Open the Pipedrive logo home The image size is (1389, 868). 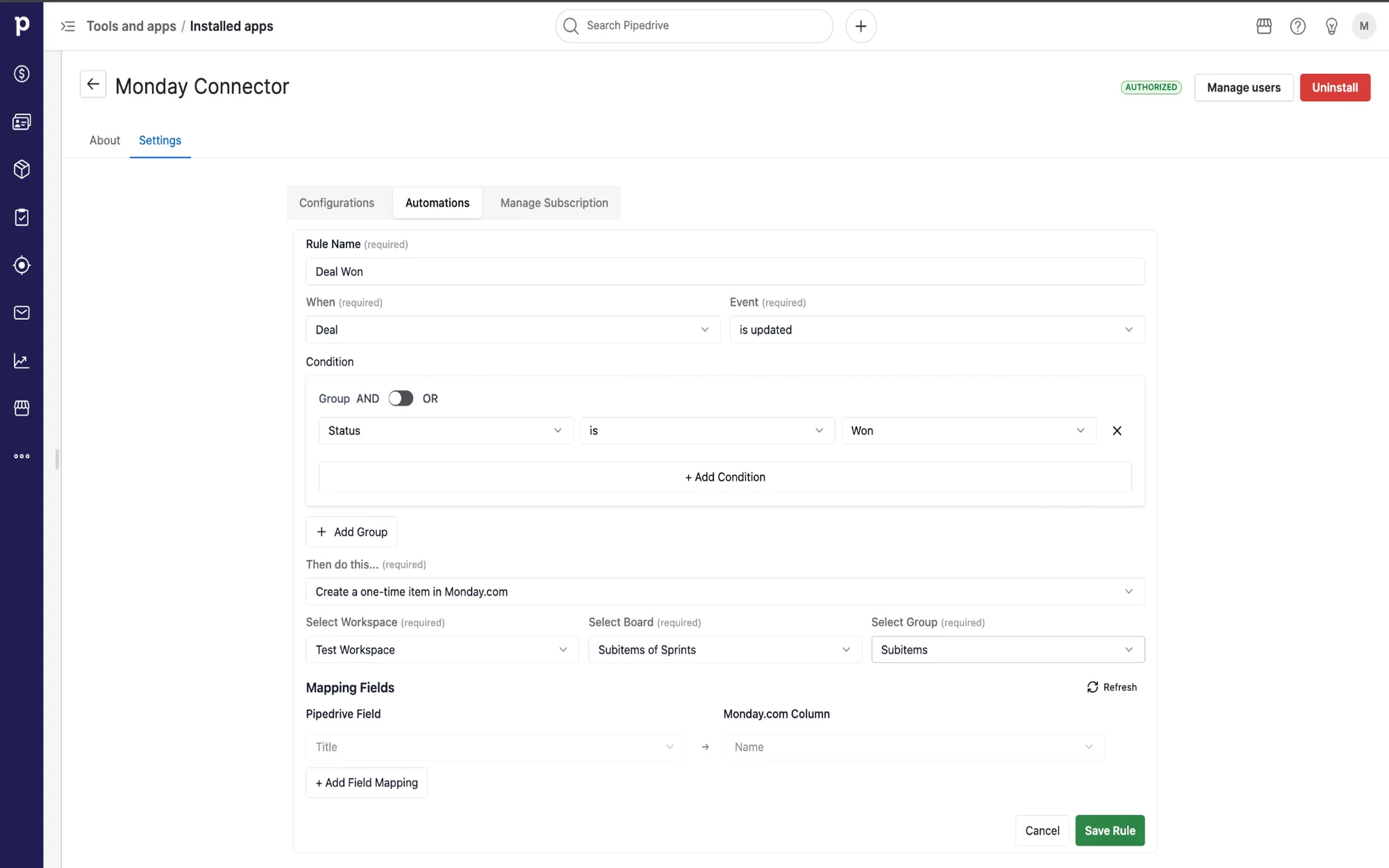click(22, 25)
